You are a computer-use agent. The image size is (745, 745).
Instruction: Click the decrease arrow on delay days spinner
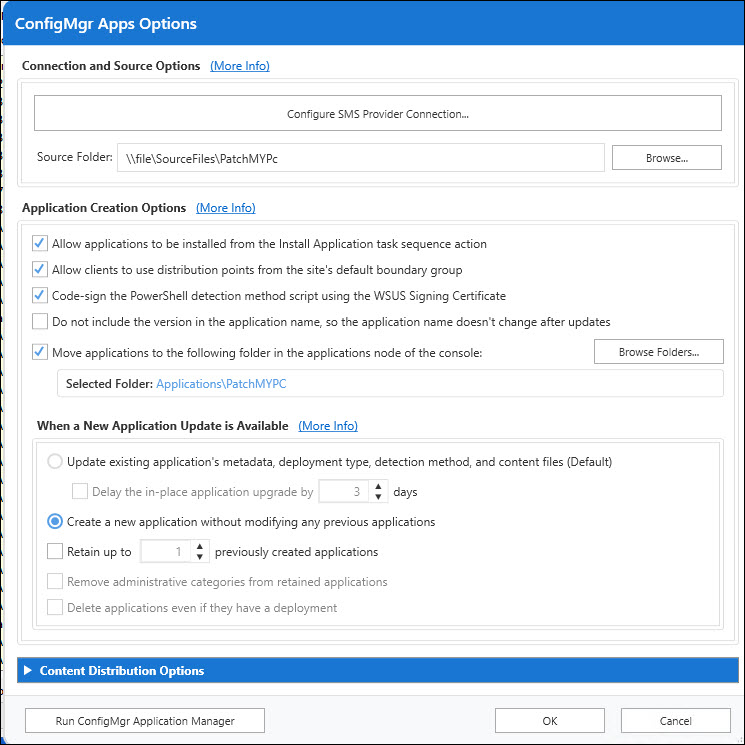coord(378,497)
